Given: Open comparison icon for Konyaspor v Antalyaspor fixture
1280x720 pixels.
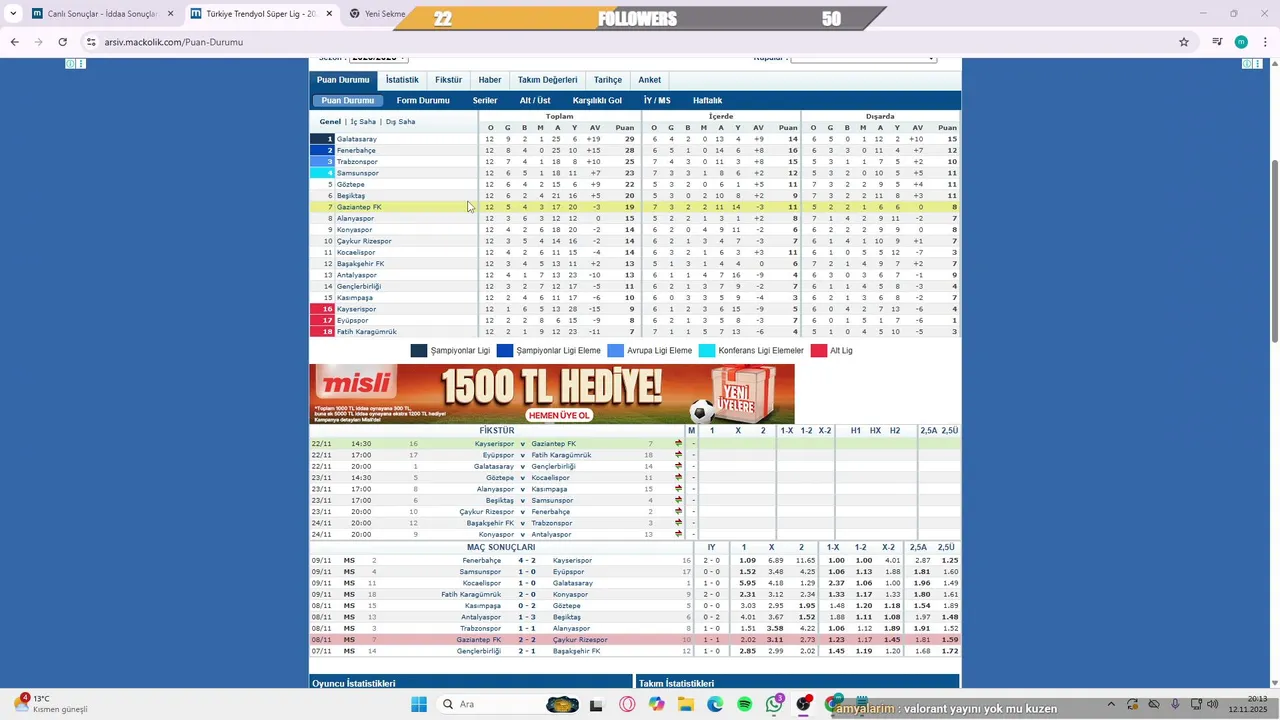Looking at the screenshot, I should 679,534.
